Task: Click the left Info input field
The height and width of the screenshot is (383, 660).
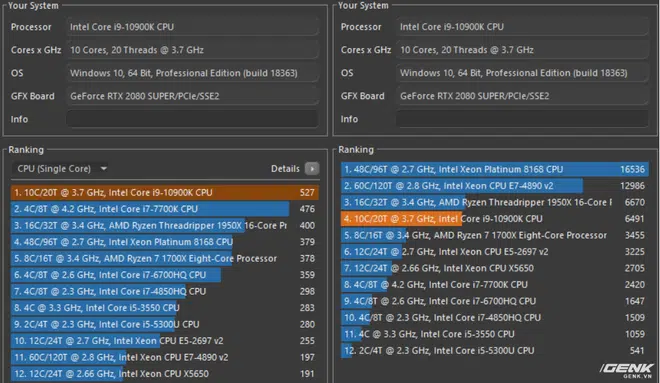Action: (192, 119)
